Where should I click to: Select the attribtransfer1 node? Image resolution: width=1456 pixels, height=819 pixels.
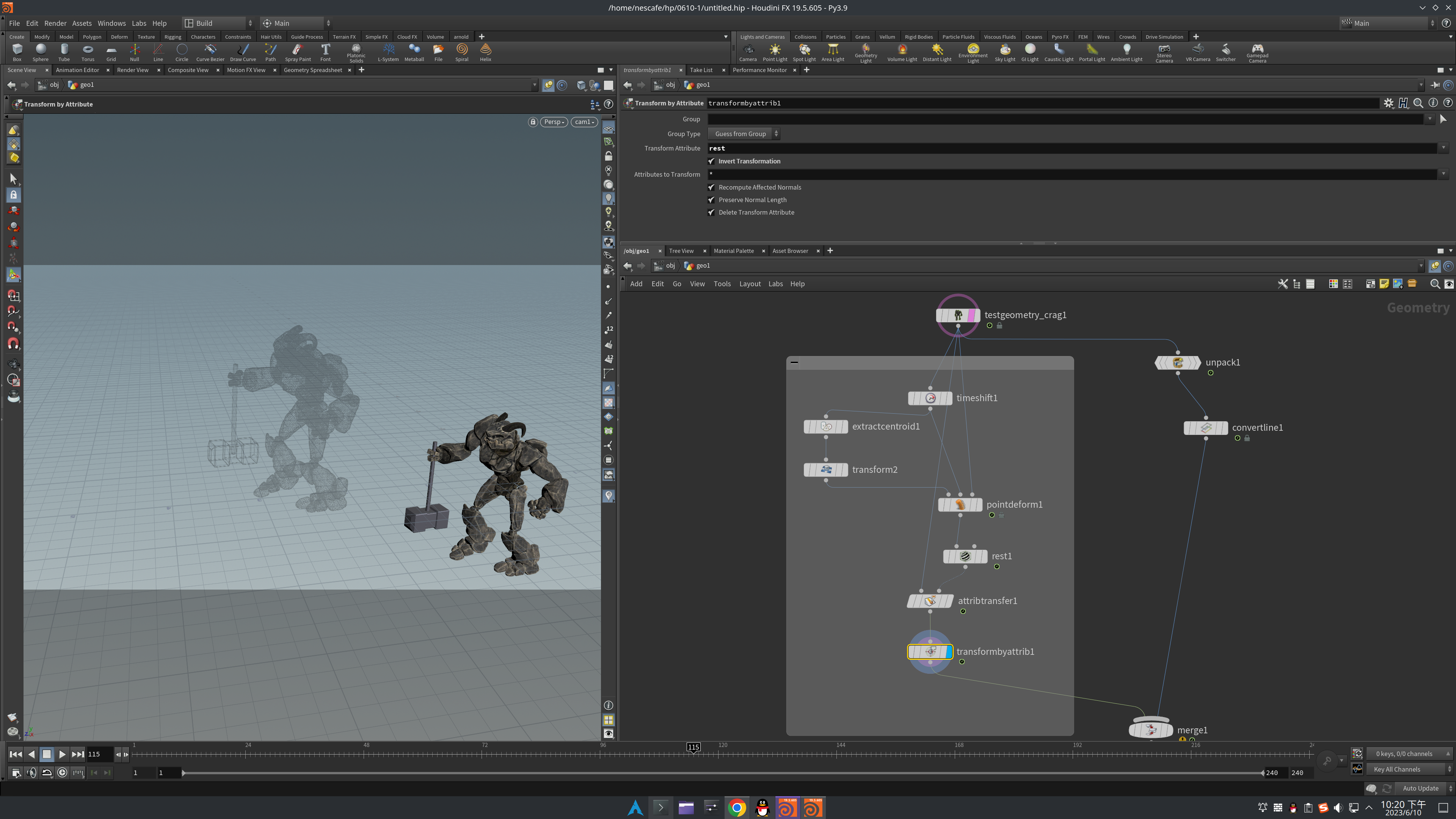[x=930, y=601]
